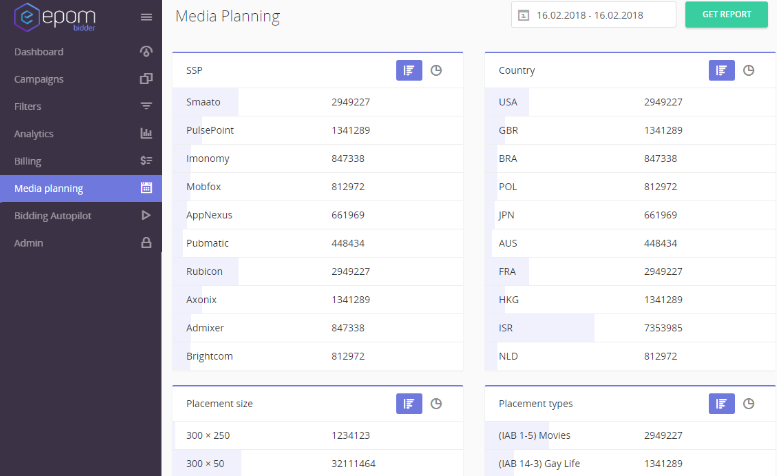Select the Brightcom row in SSP
Image resolution: width=777 pixels, height=476 pixels.
(x=318, y=356)
